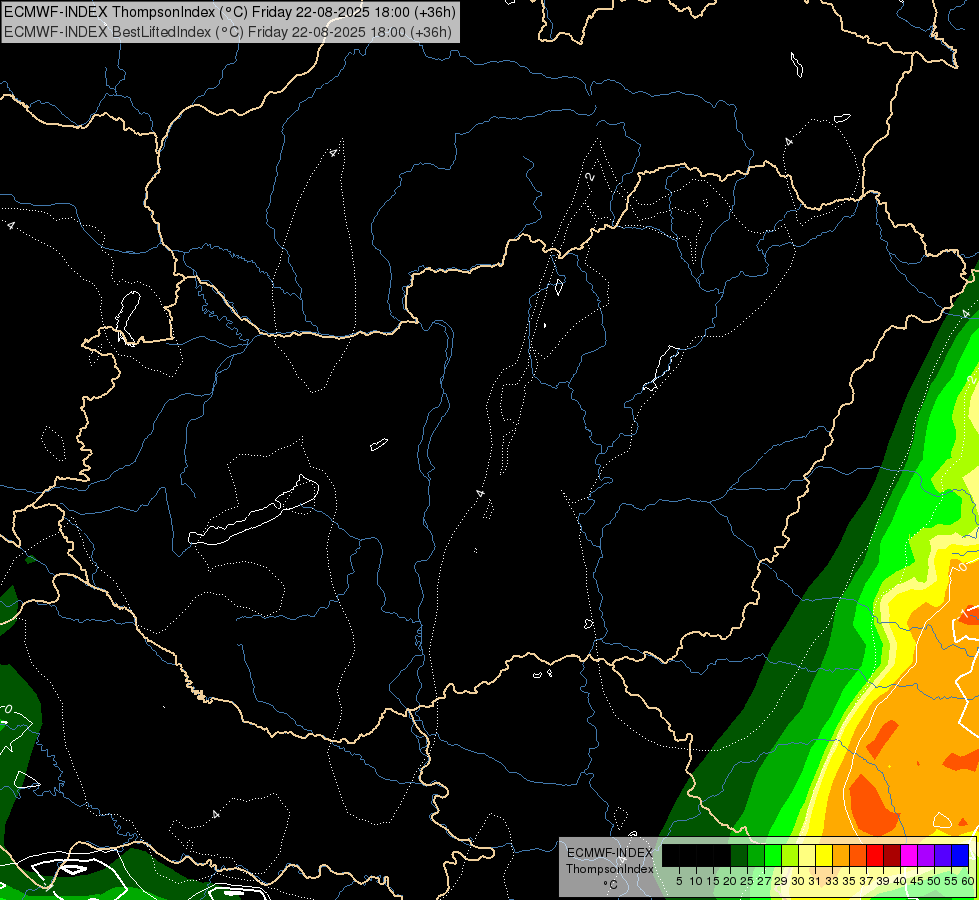
Task: Pick the lime 29–30 legend swatch
Action: pyautogui.click(x=790, y=856)
